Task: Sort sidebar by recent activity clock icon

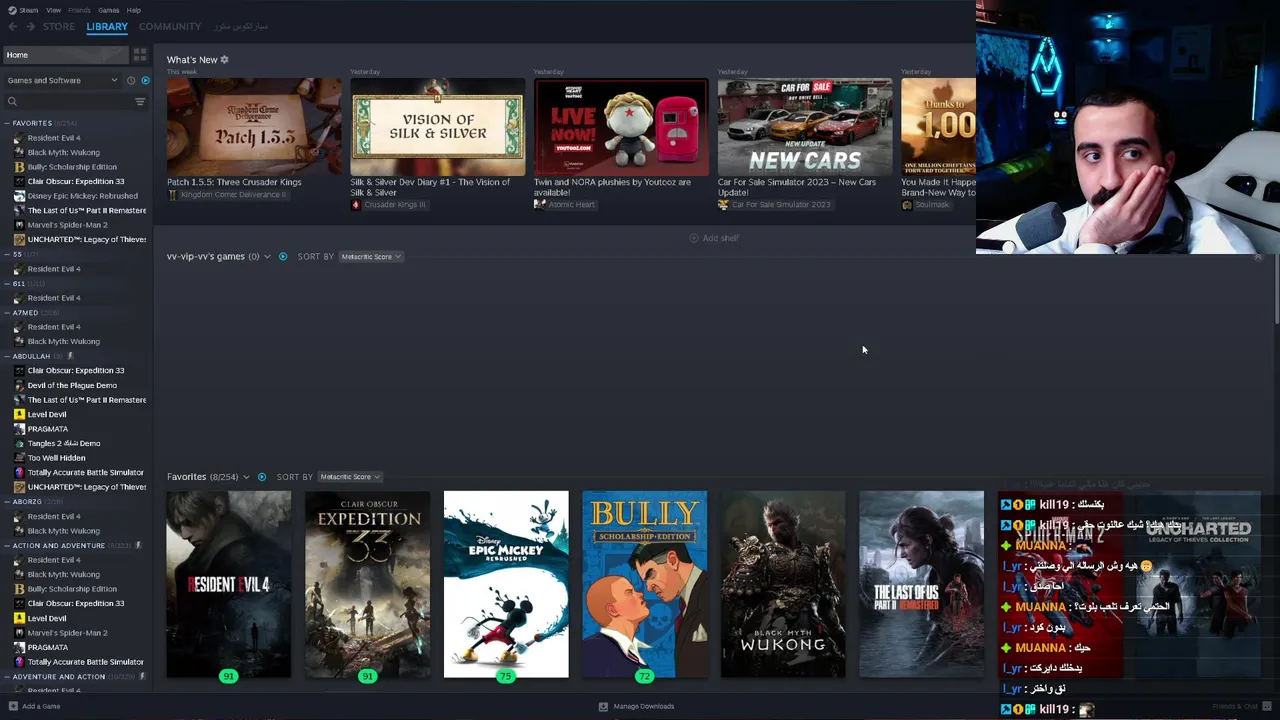Action: [130, 80]
